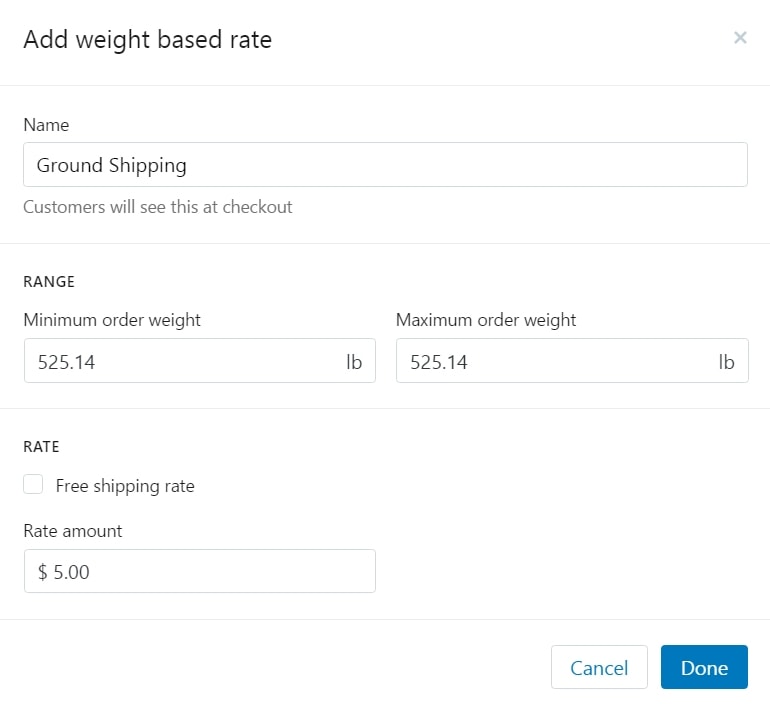Image resolution: width=770 pixels, height=710 pixels.
Task: Enable the Free shipping rate checkbox
Action: point(34,485)
